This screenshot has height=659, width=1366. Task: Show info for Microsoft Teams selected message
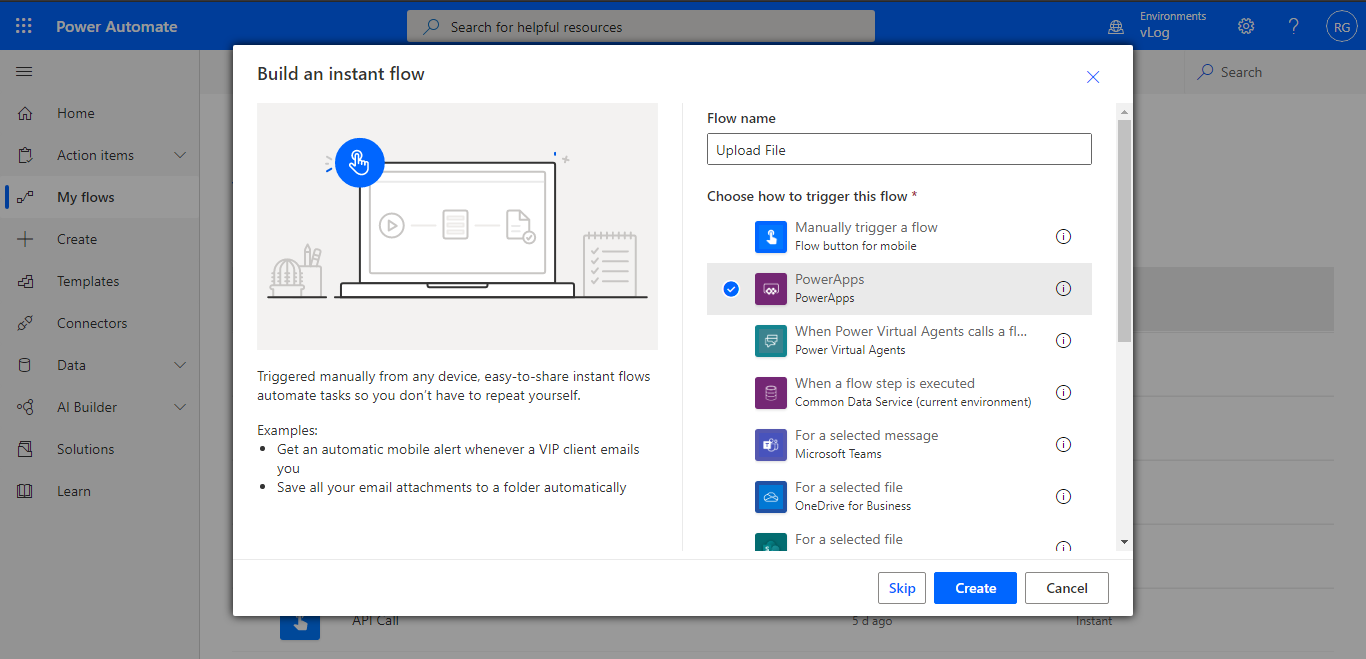(x=1063, y=445)
